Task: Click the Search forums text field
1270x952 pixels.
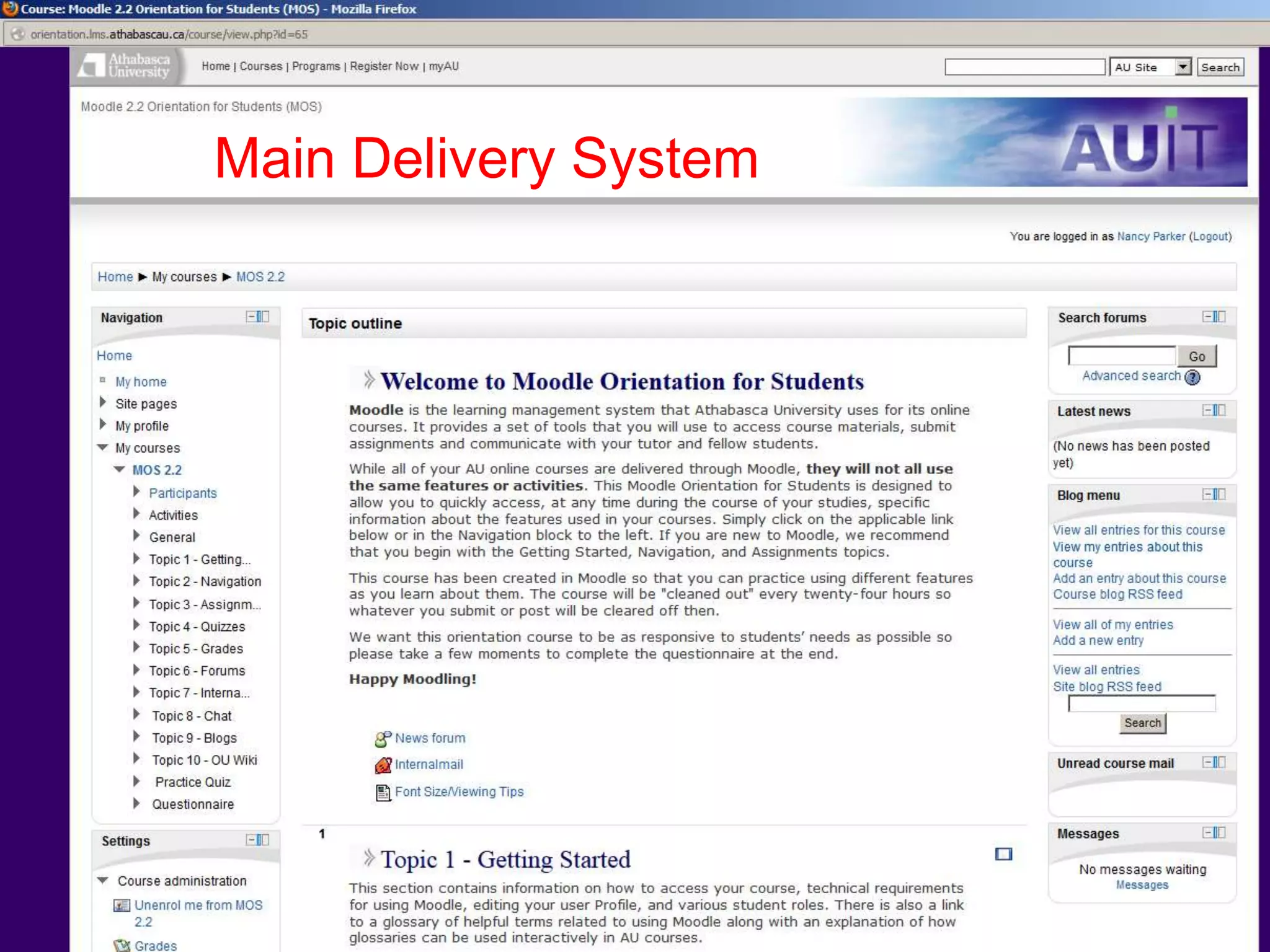Action: pos(1122,356)
